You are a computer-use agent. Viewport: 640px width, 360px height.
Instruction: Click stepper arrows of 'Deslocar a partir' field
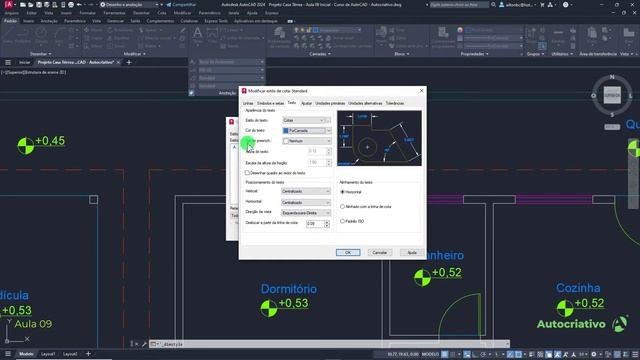(x=327, y=224)
